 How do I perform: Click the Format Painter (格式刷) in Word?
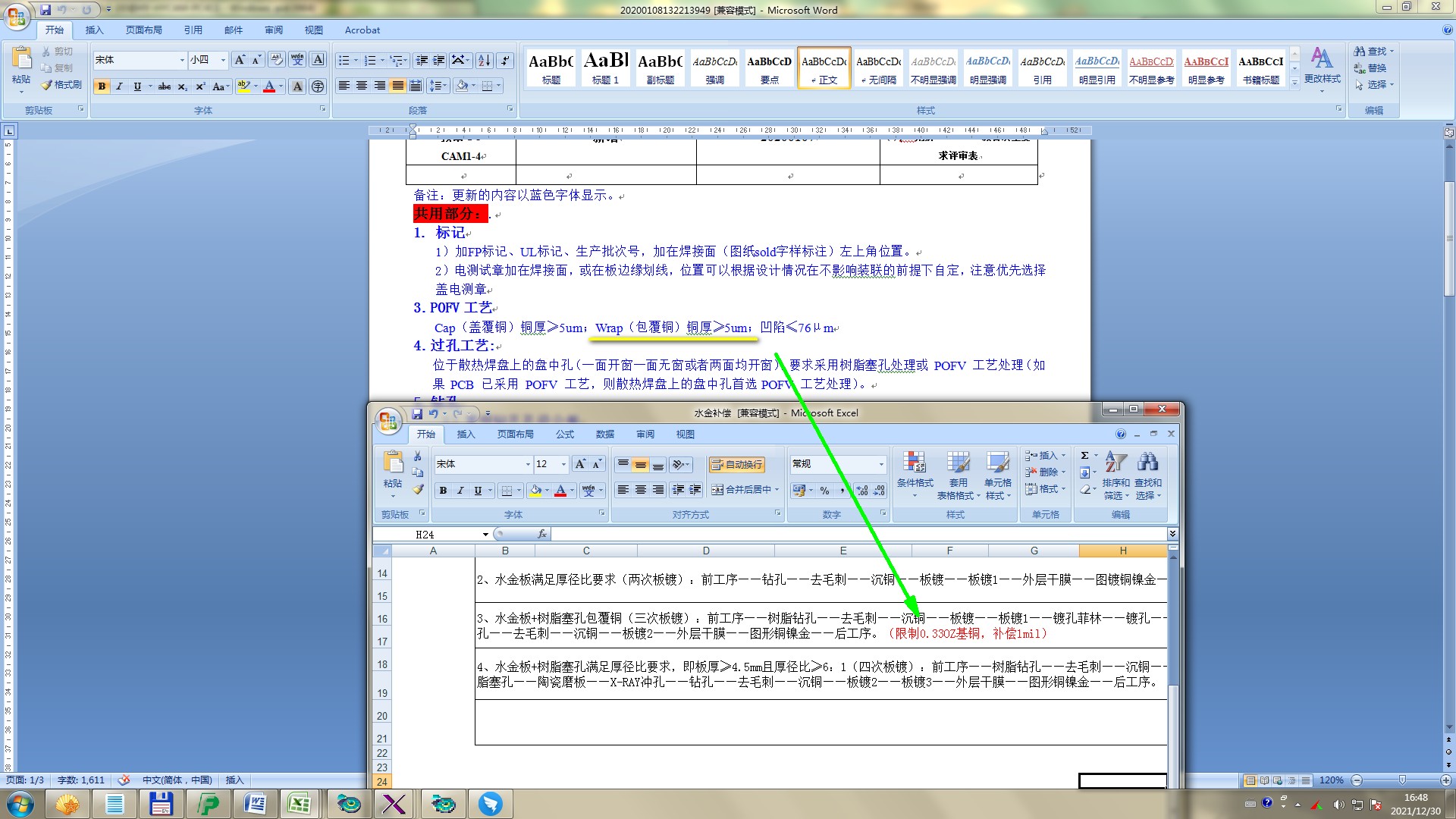(x=62, y=85)
